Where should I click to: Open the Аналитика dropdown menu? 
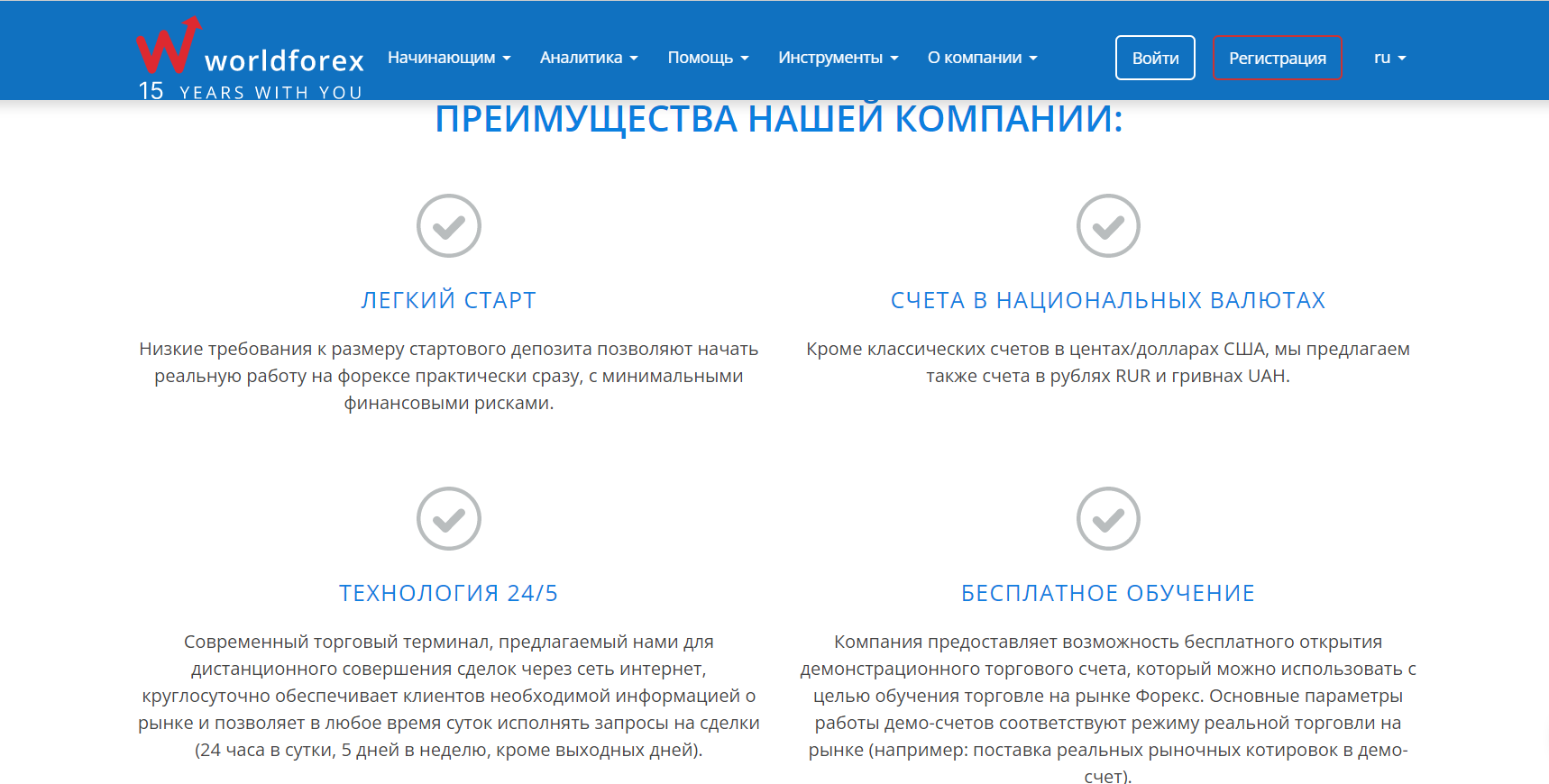point(589,58)
